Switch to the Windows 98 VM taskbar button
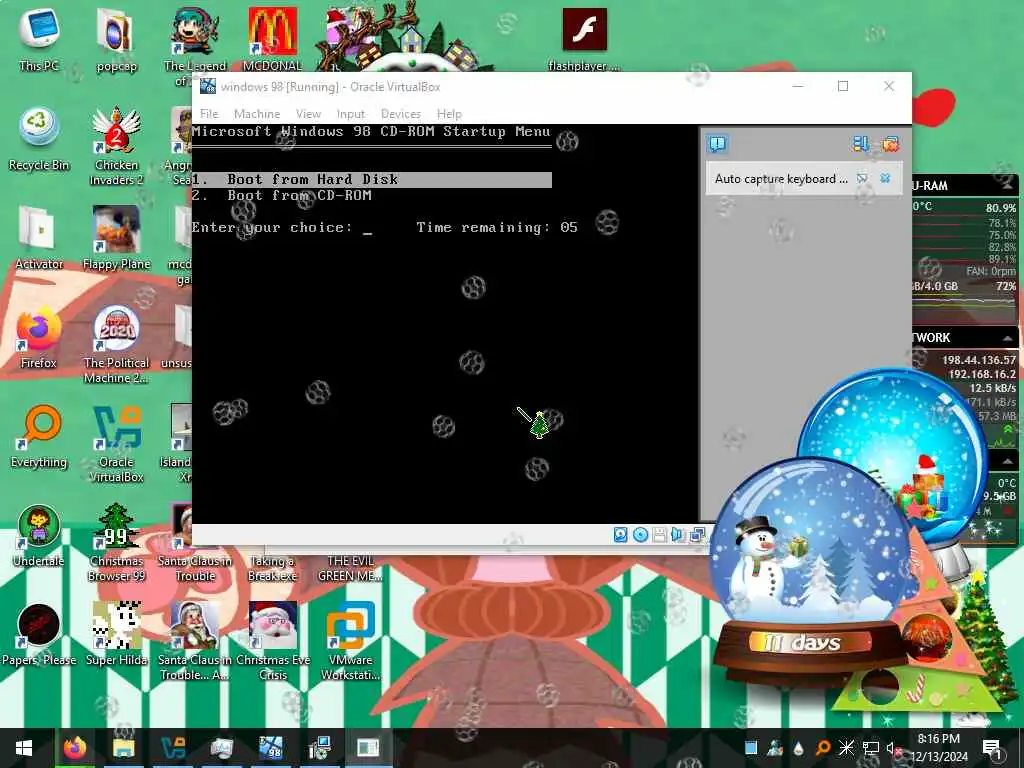1024x768 pixels. (270, 748)
